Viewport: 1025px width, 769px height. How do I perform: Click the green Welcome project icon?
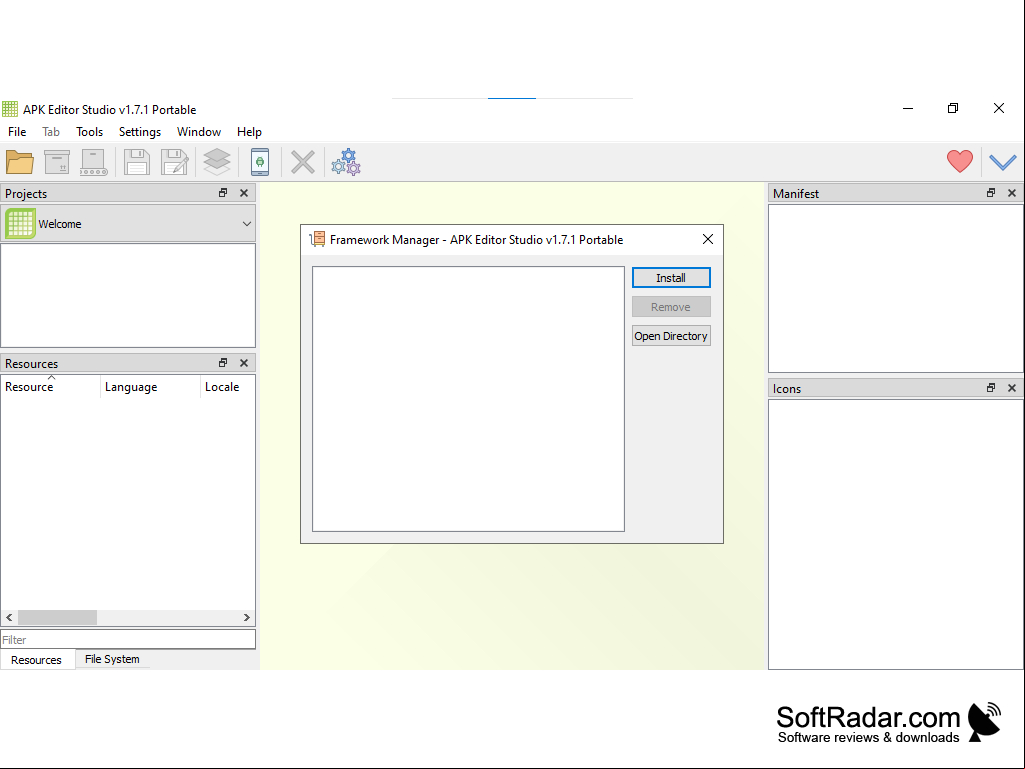click(x=20, y=224)
